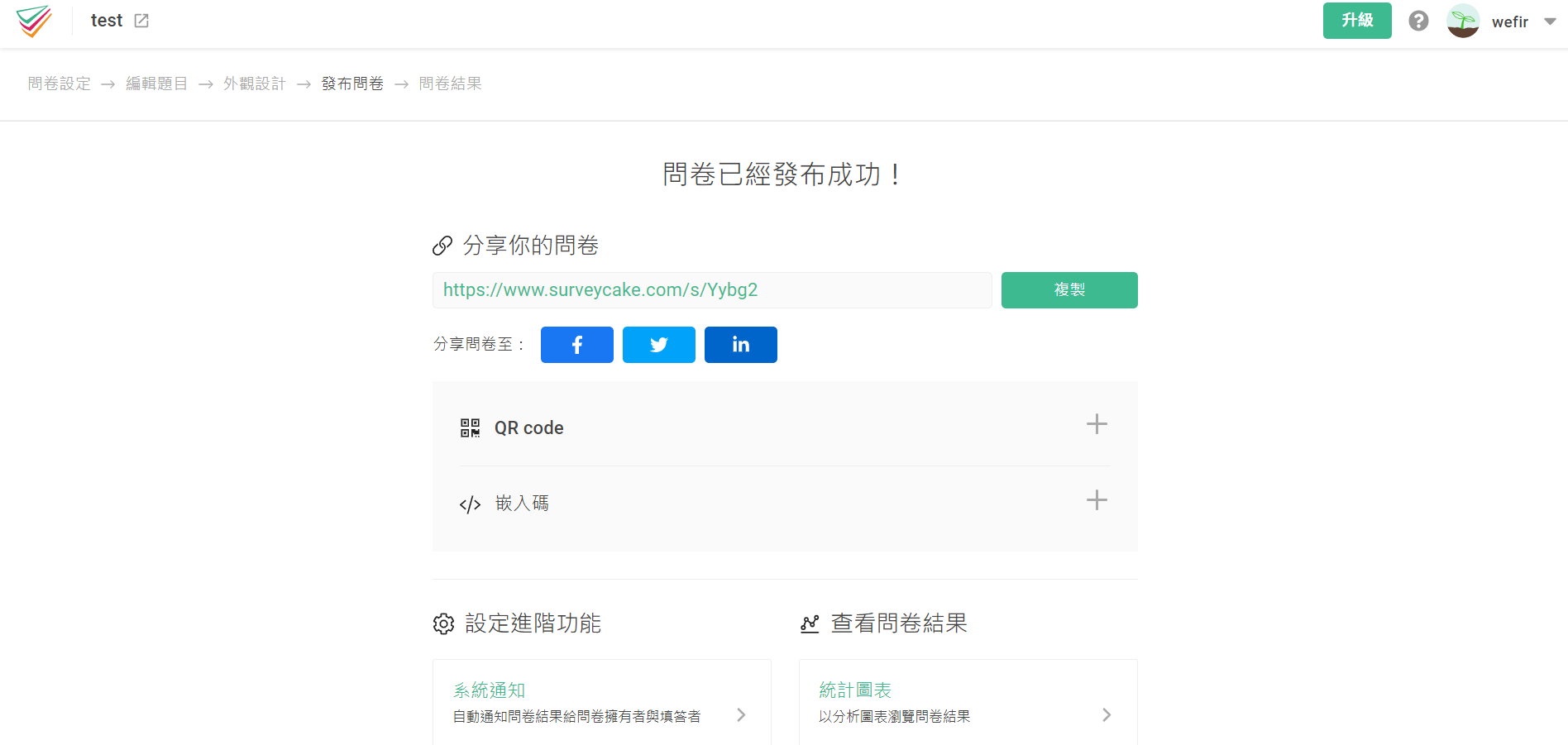This screenshot has width=1568, height=745.
Task: Click 以分析圖表瀏覽問卷結果 description text
Action: click(x=894, y=717)
